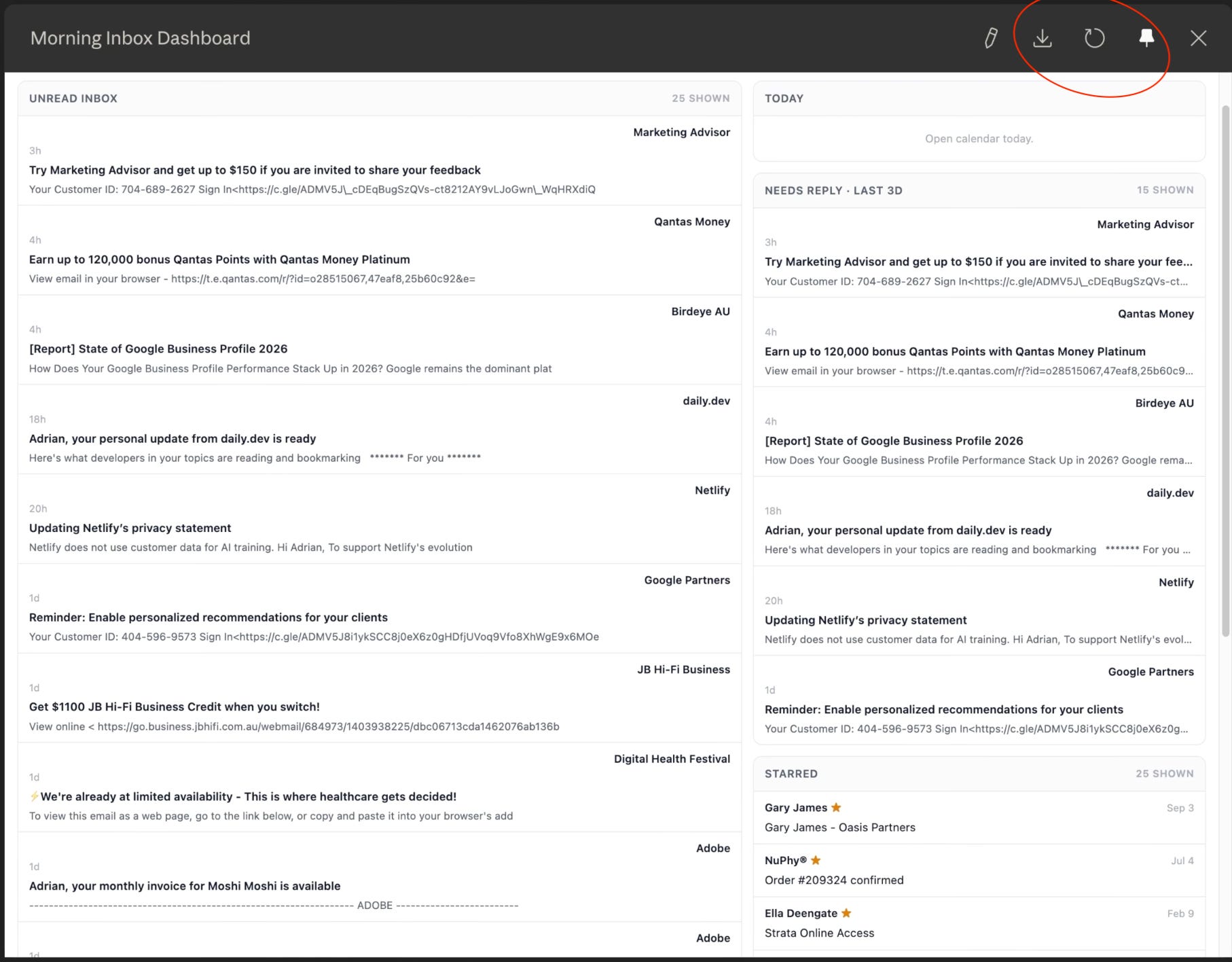Open the Qantas Points email subject in Unread Inbox

(x=219, y=260)
